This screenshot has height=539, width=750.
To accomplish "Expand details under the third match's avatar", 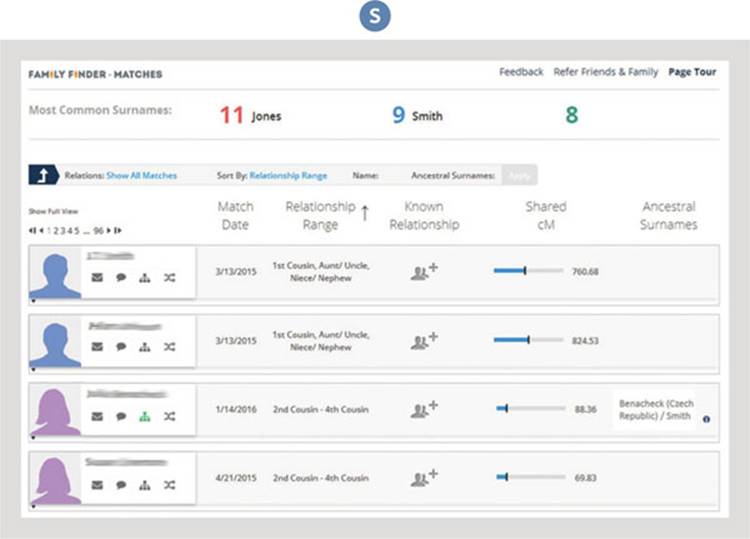I will tap(33, 438).
